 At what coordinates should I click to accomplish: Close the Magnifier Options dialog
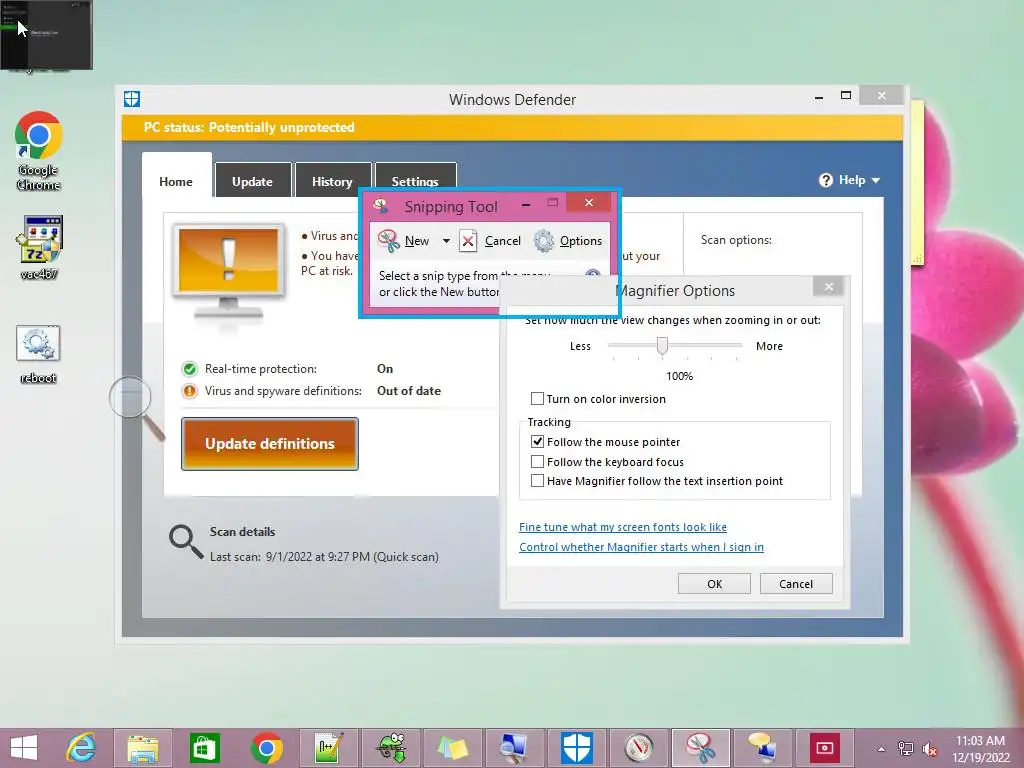(x=829, y=287)
